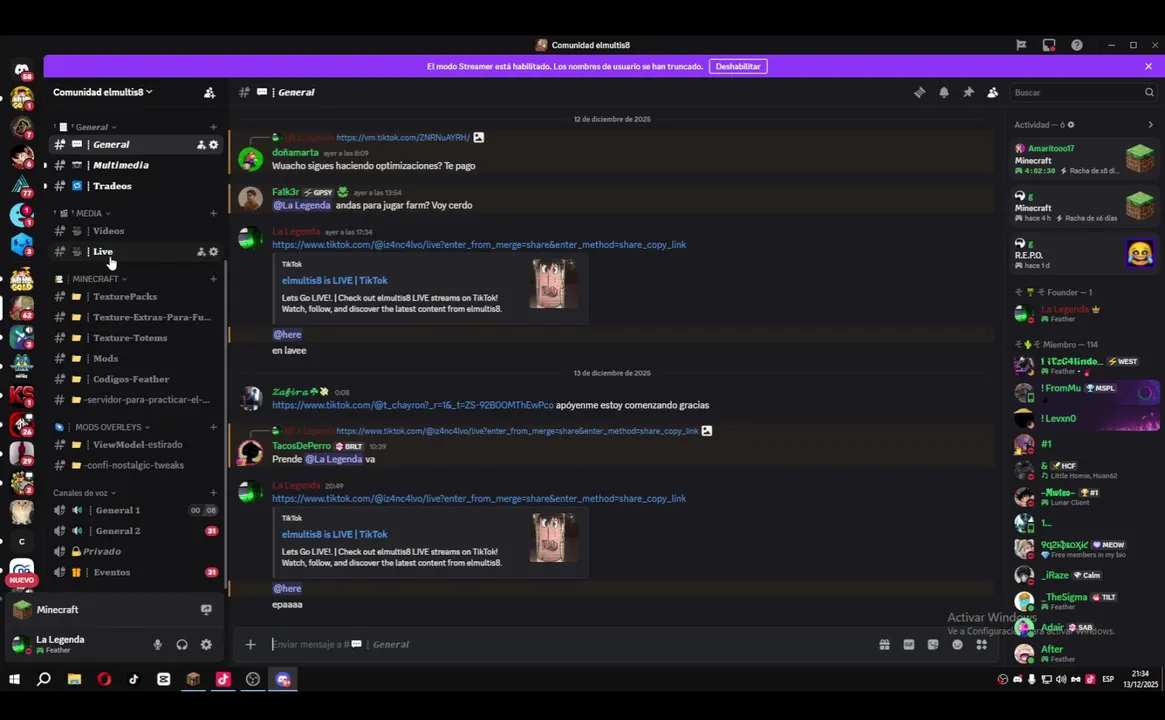Open first elmultis8 is LIVE TikTok link

pos(334,281)
